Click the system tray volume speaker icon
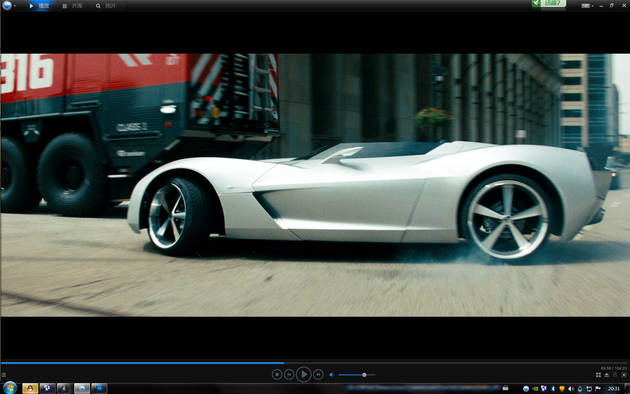The image size is (630, 394). pos(571,388)
